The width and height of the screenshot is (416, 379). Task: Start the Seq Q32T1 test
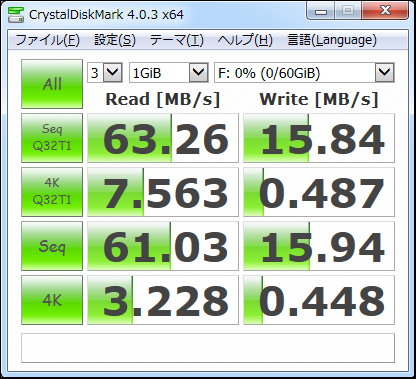point(52,138)
